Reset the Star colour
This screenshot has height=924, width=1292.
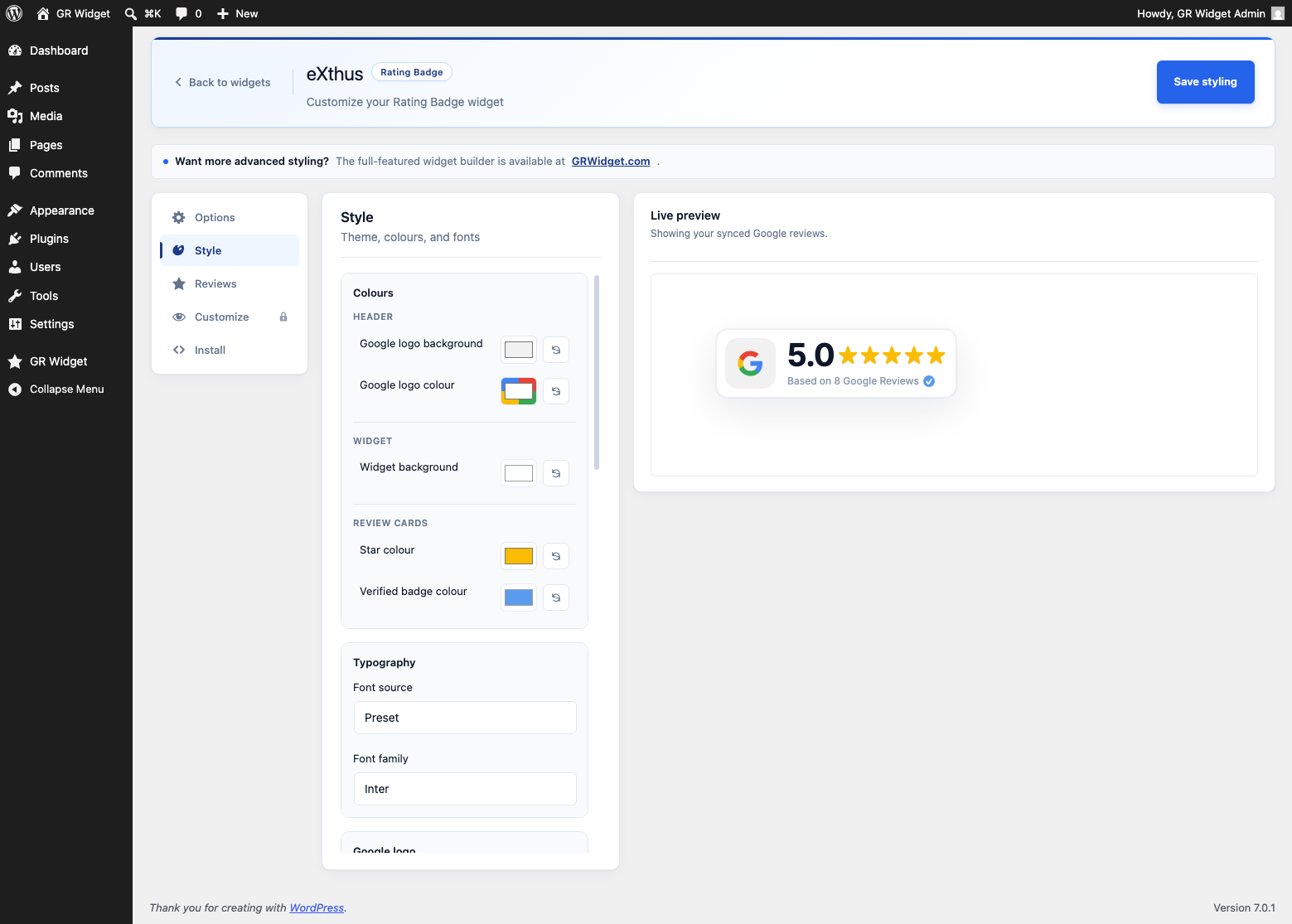tap(556, 556)
